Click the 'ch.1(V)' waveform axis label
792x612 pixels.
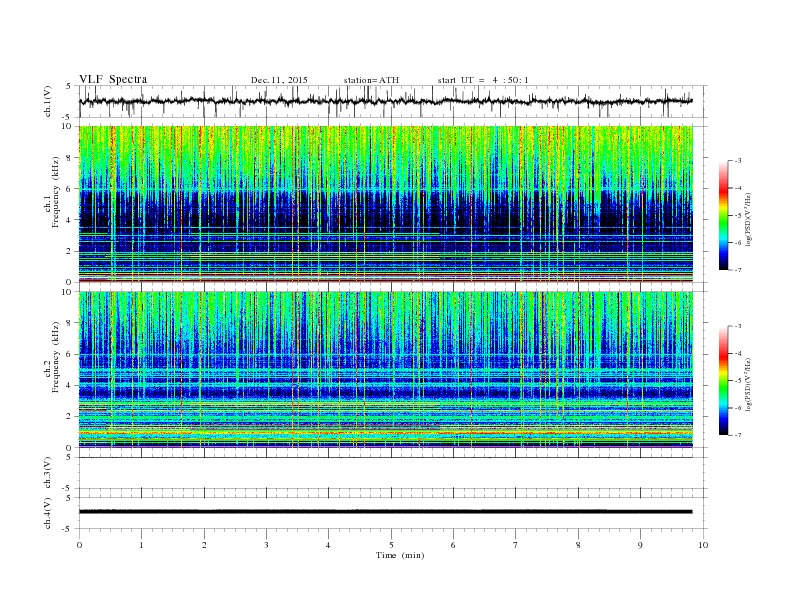(48, 101)
